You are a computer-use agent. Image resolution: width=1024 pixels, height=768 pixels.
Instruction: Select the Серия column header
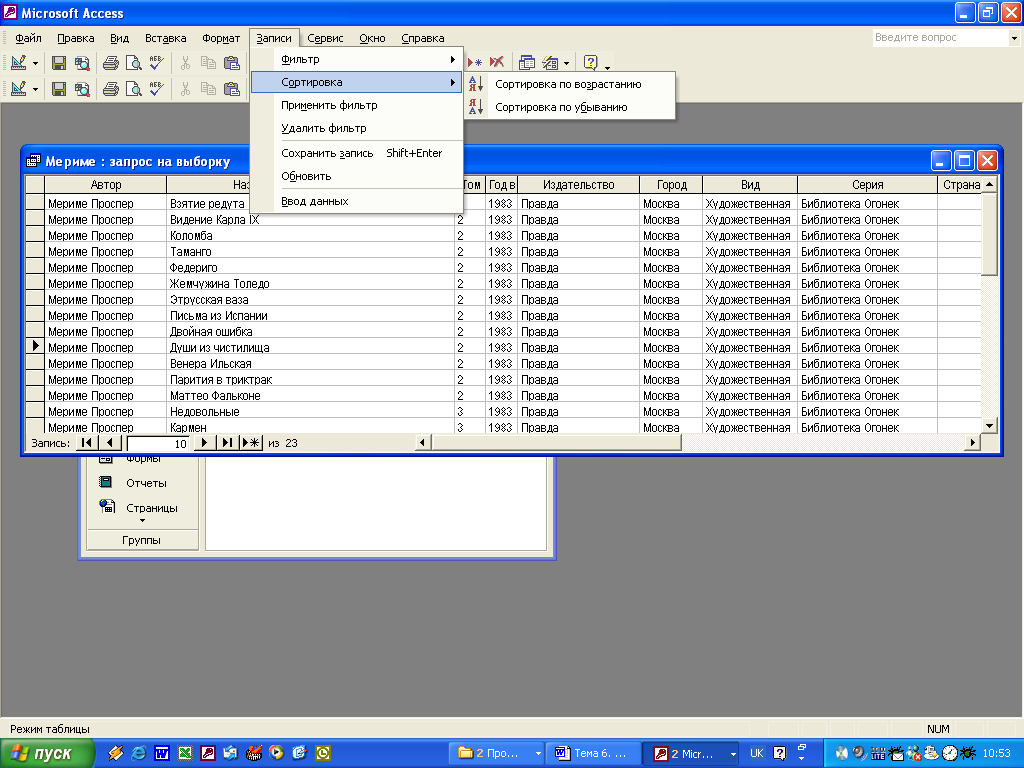click(867, 185)
